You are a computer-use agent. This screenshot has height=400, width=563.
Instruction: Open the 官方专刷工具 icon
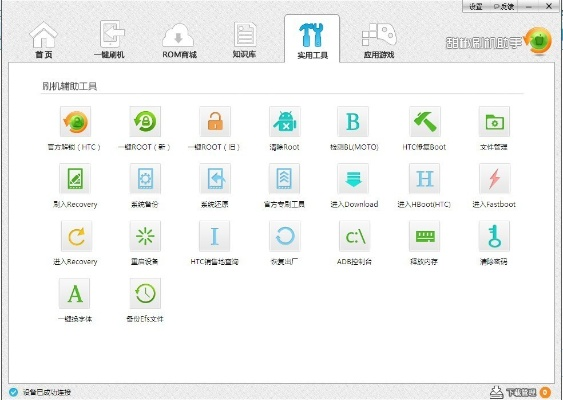click(x=285, y=179)
